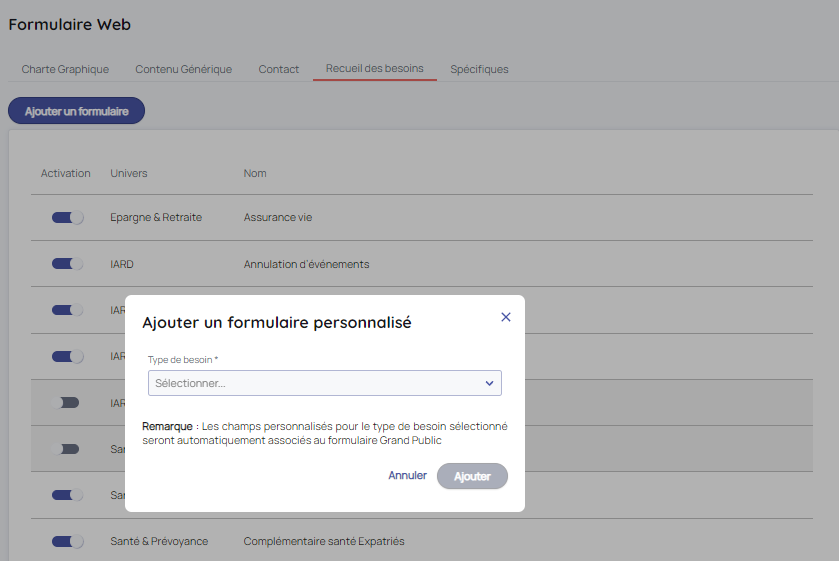Enable the switched-off IARD row toggle
The image size is (839, 561).
tap(67, 402)
